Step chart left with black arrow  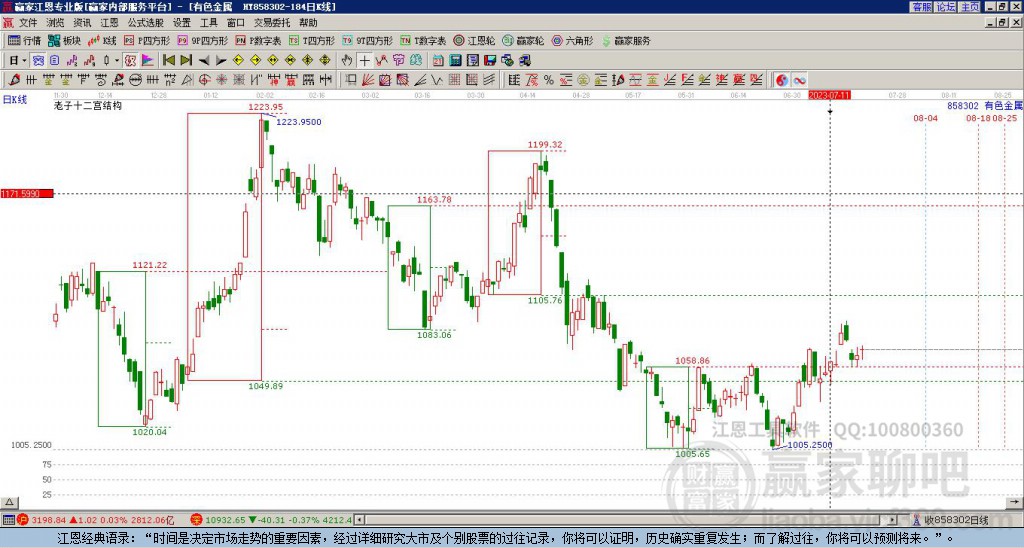[204, 61]
